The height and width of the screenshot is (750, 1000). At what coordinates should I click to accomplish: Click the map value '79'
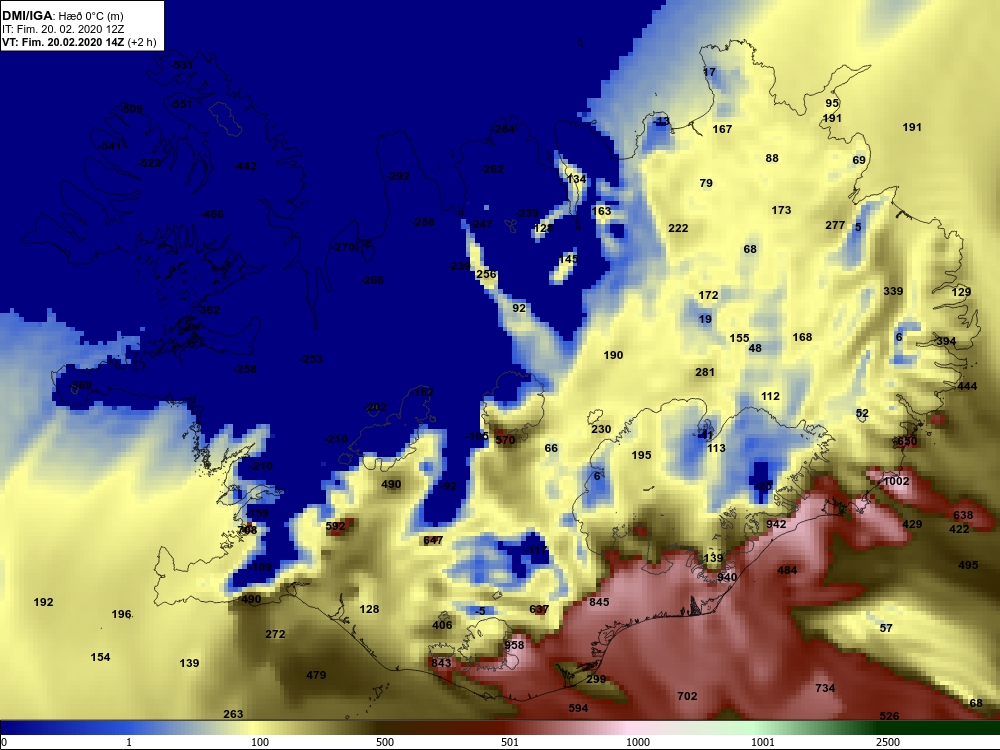pyautogui.click(x=706, y=183)
